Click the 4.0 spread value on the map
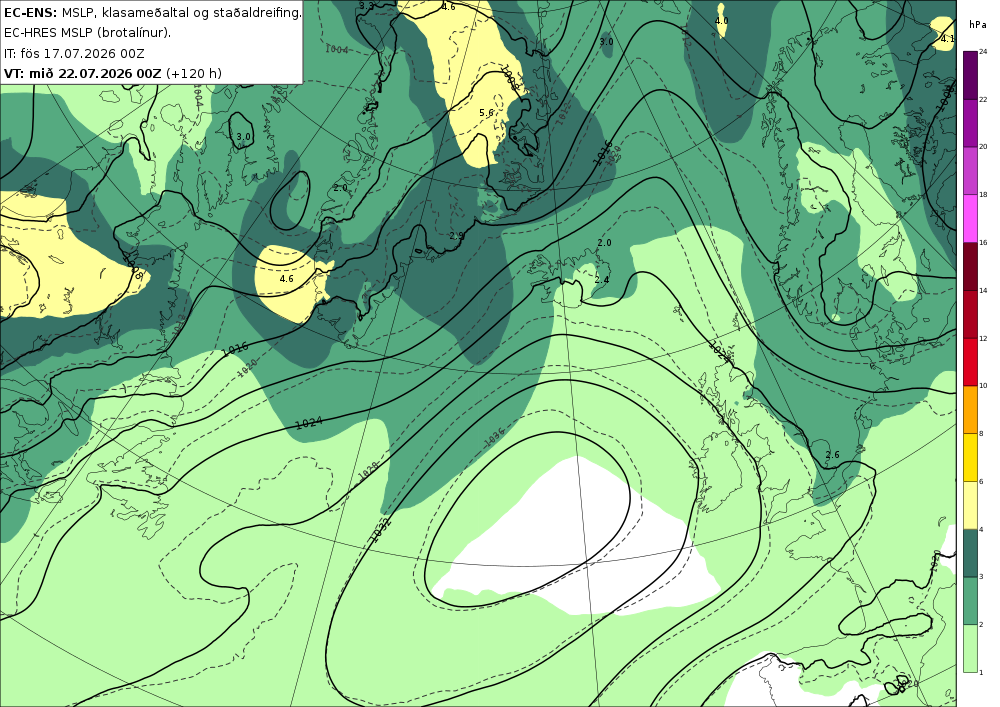Image resolution: width=1000 pixels, height=707 pixels. [721, 20]
